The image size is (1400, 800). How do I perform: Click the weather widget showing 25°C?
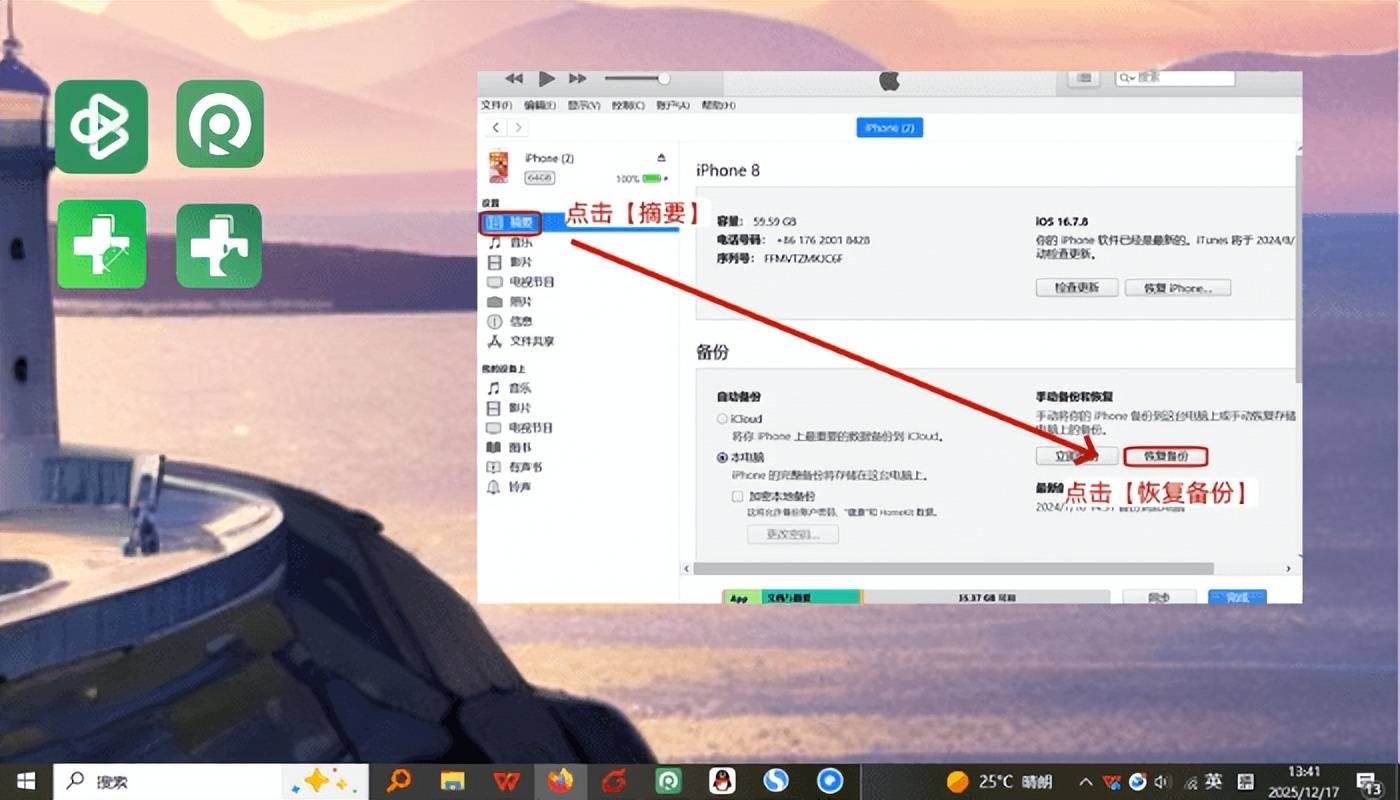coord(999,782)
